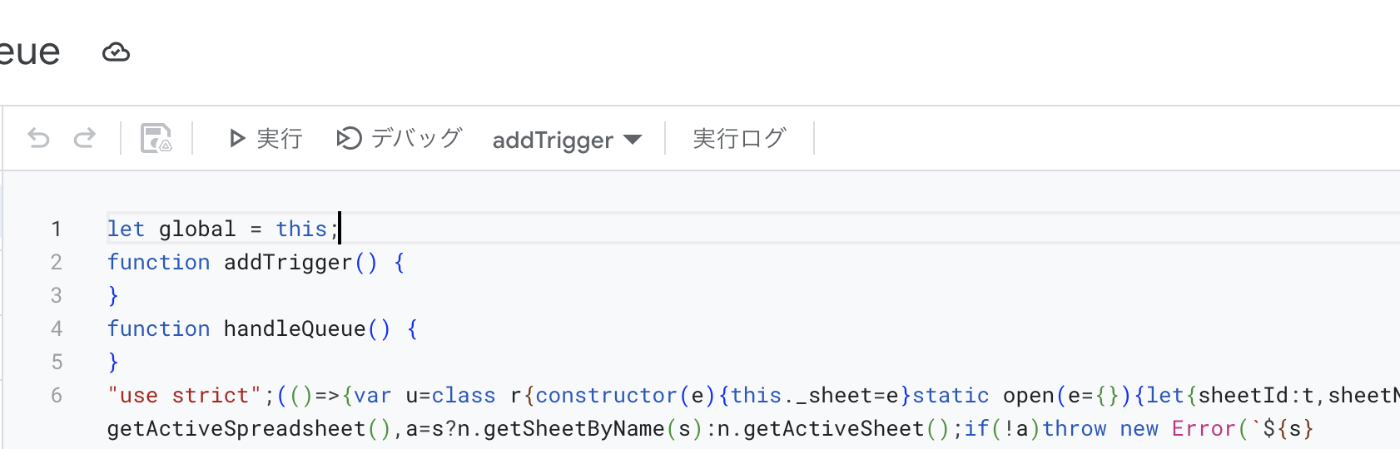The image size is (1400, 449).
Task: Click the project title ending in 'eue'
Action: click(x=30, y=52)
